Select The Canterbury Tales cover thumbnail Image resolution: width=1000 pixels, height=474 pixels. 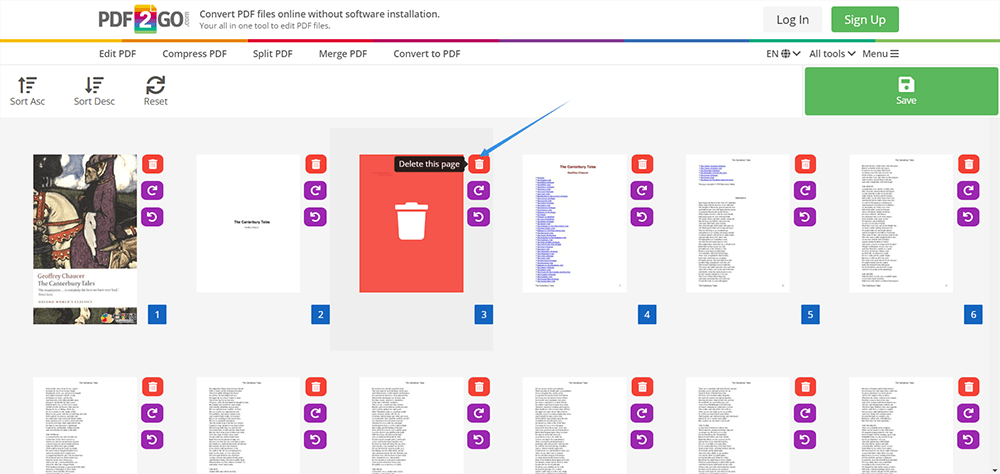point(85,238)
